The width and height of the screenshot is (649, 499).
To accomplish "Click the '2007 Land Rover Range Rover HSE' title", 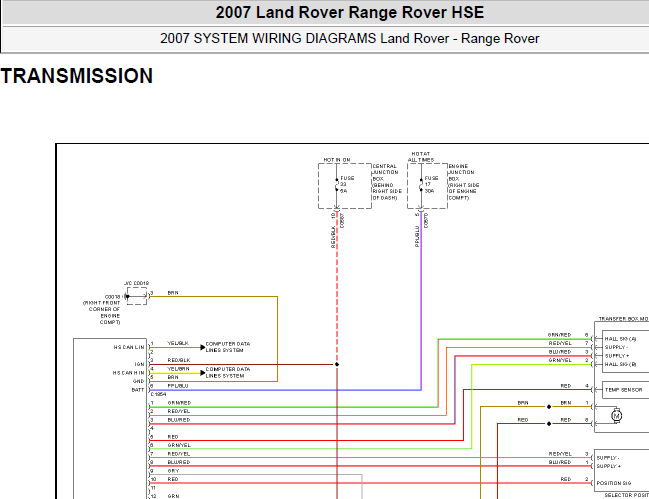I will [350, 12].
